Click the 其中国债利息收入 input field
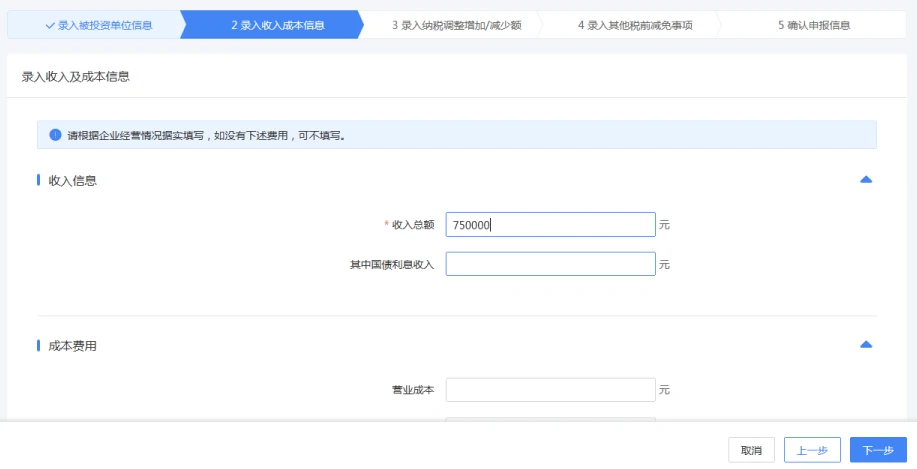The image size is (917, 469). [550, 264]
